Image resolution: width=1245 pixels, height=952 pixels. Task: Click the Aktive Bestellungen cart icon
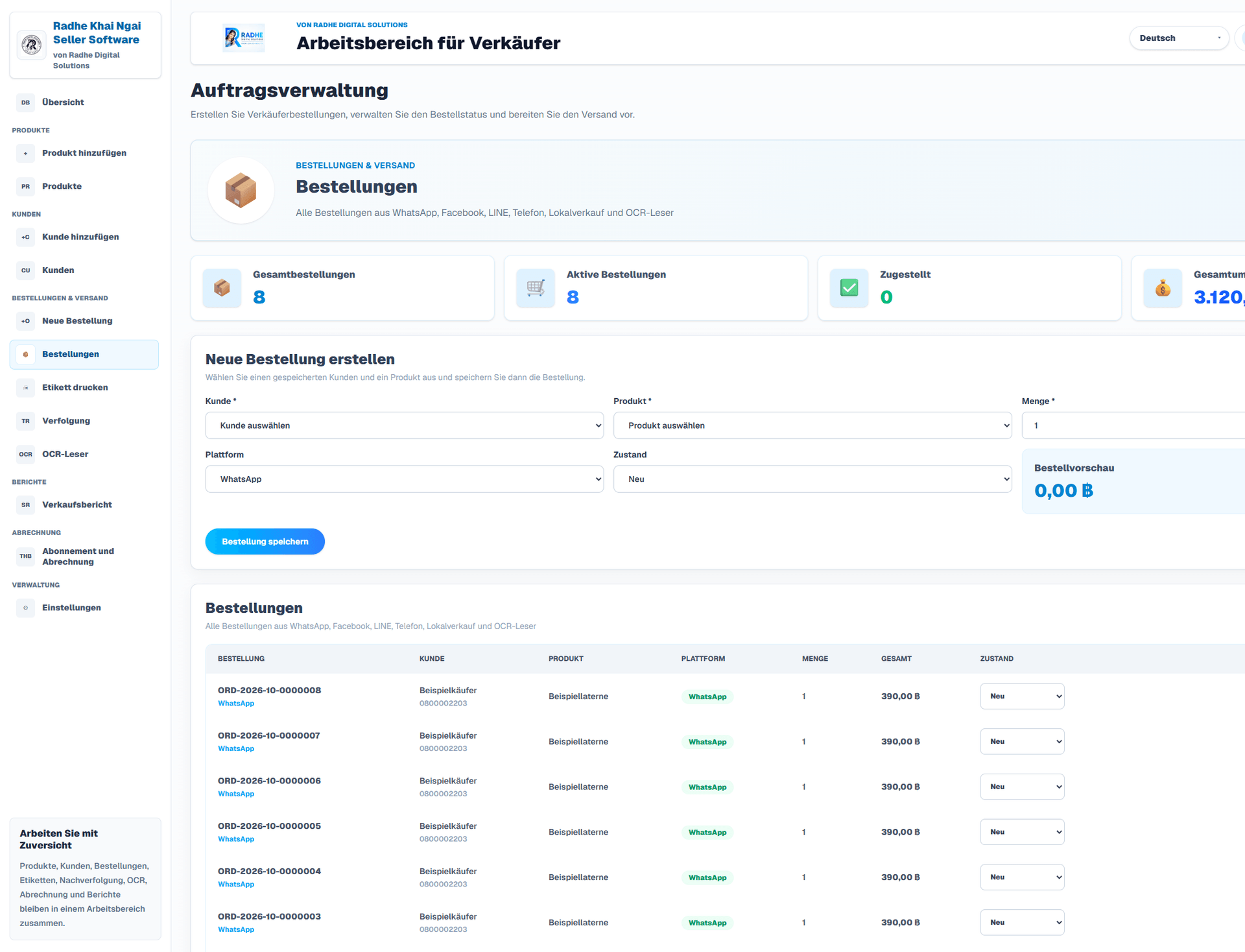[x=536, y=288]
